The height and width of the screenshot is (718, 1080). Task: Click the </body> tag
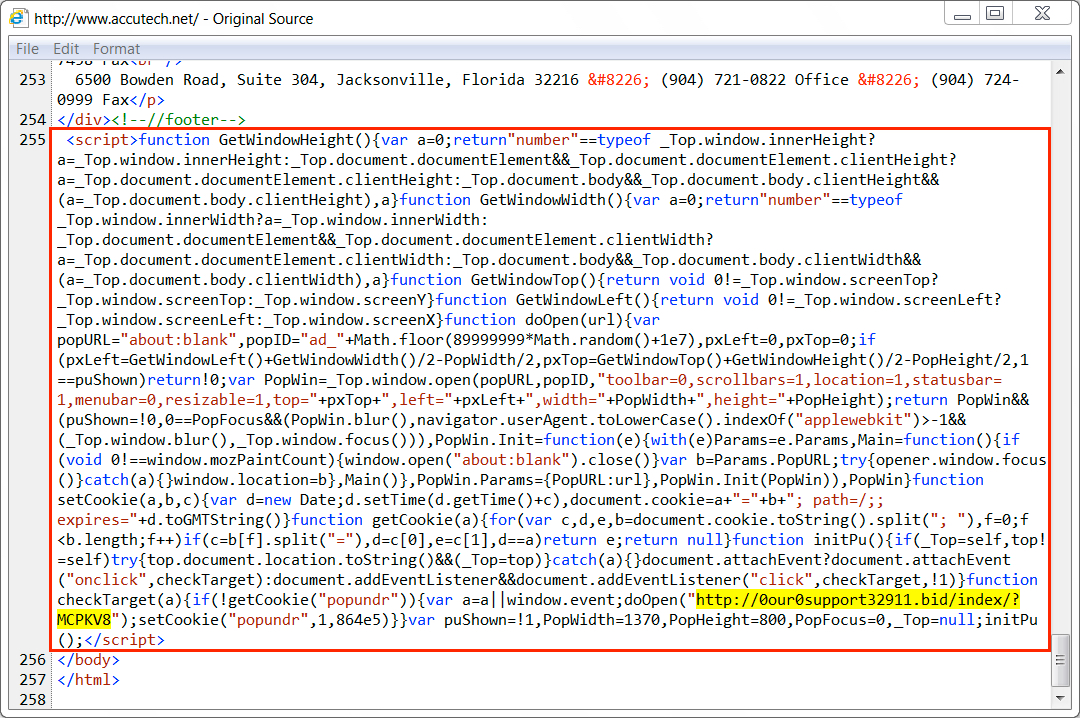point(88,660)
